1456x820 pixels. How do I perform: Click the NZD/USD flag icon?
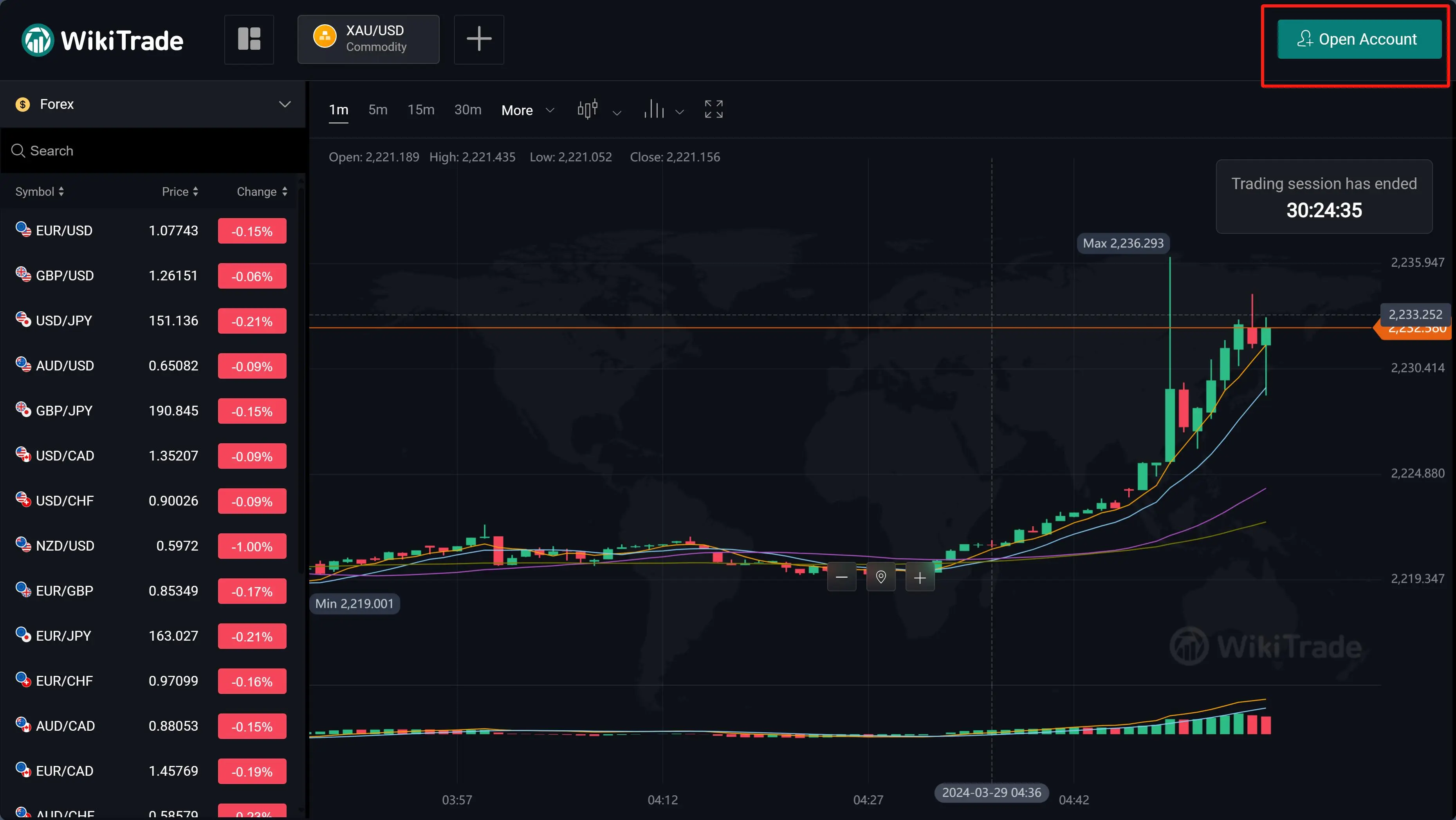[x=23, y=544]
